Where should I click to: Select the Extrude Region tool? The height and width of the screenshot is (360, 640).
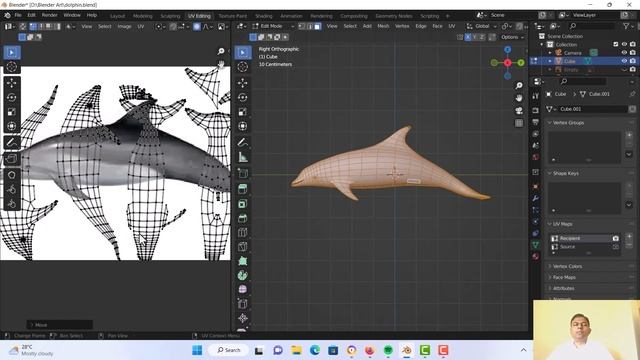click(x=243, y=189)
